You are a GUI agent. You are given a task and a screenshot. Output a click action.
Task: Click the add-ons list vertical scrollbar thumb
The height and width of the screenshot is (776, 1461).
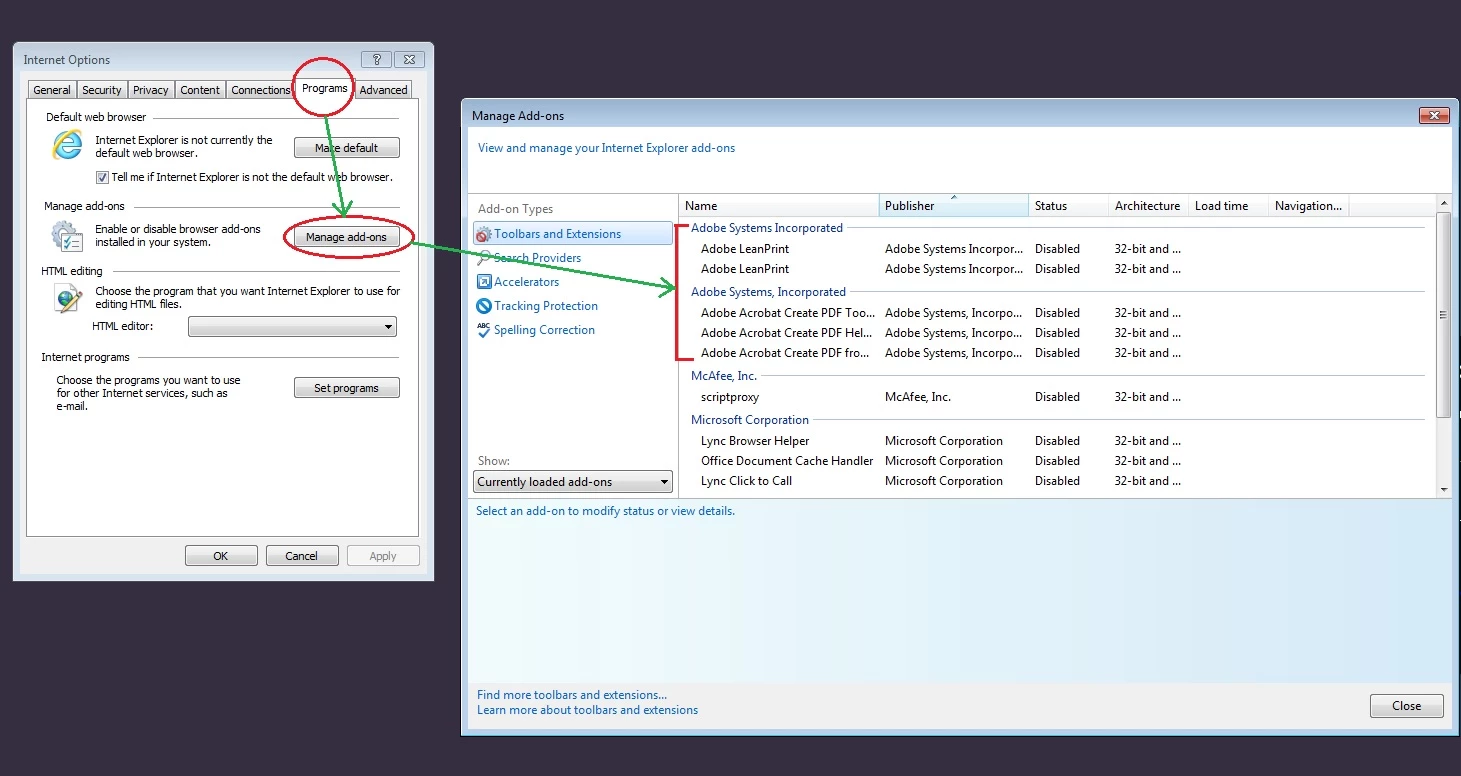pos(1443,314)
